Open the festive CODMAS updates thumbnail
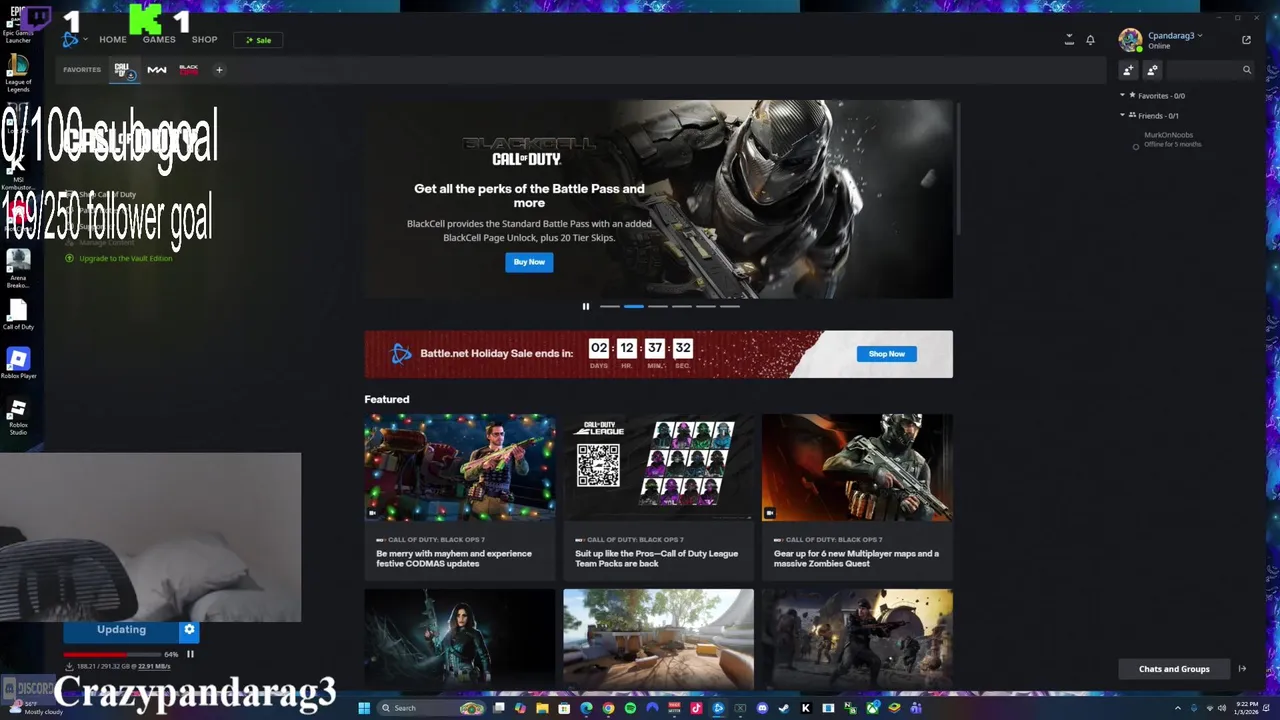 coord(459,467)
